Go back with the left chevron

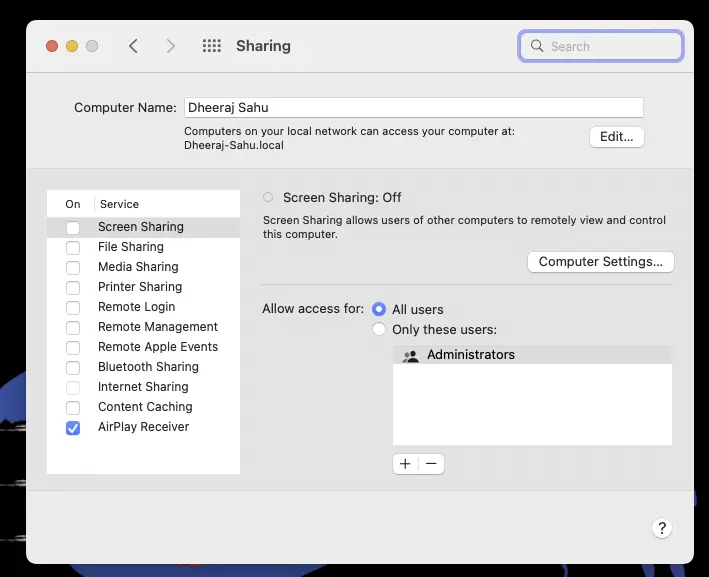pyautogui.click(x=133, y=46)
